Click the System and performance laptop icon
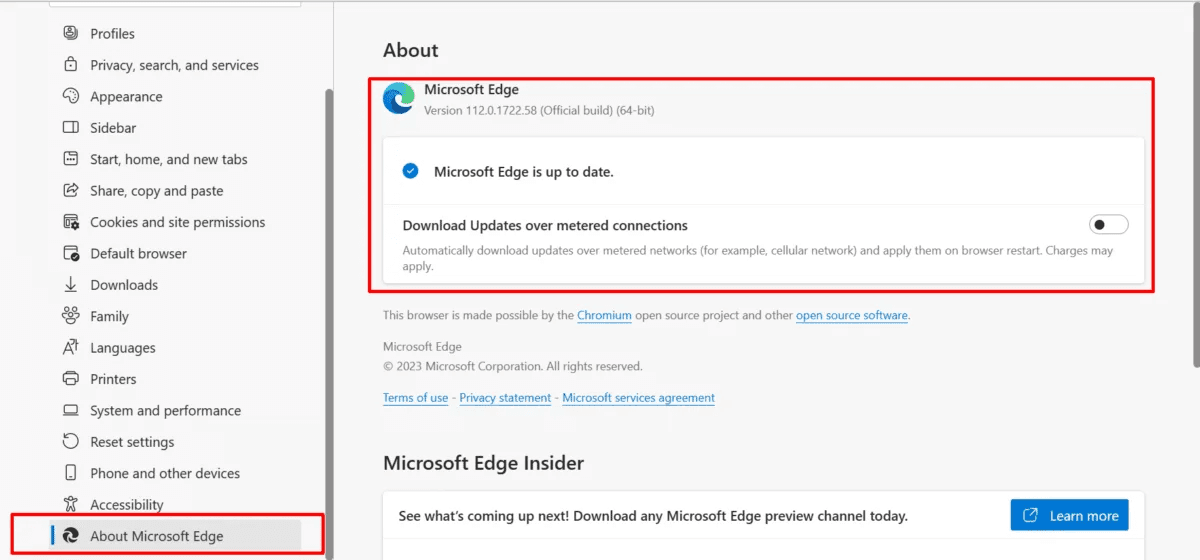 coord(70,410)
